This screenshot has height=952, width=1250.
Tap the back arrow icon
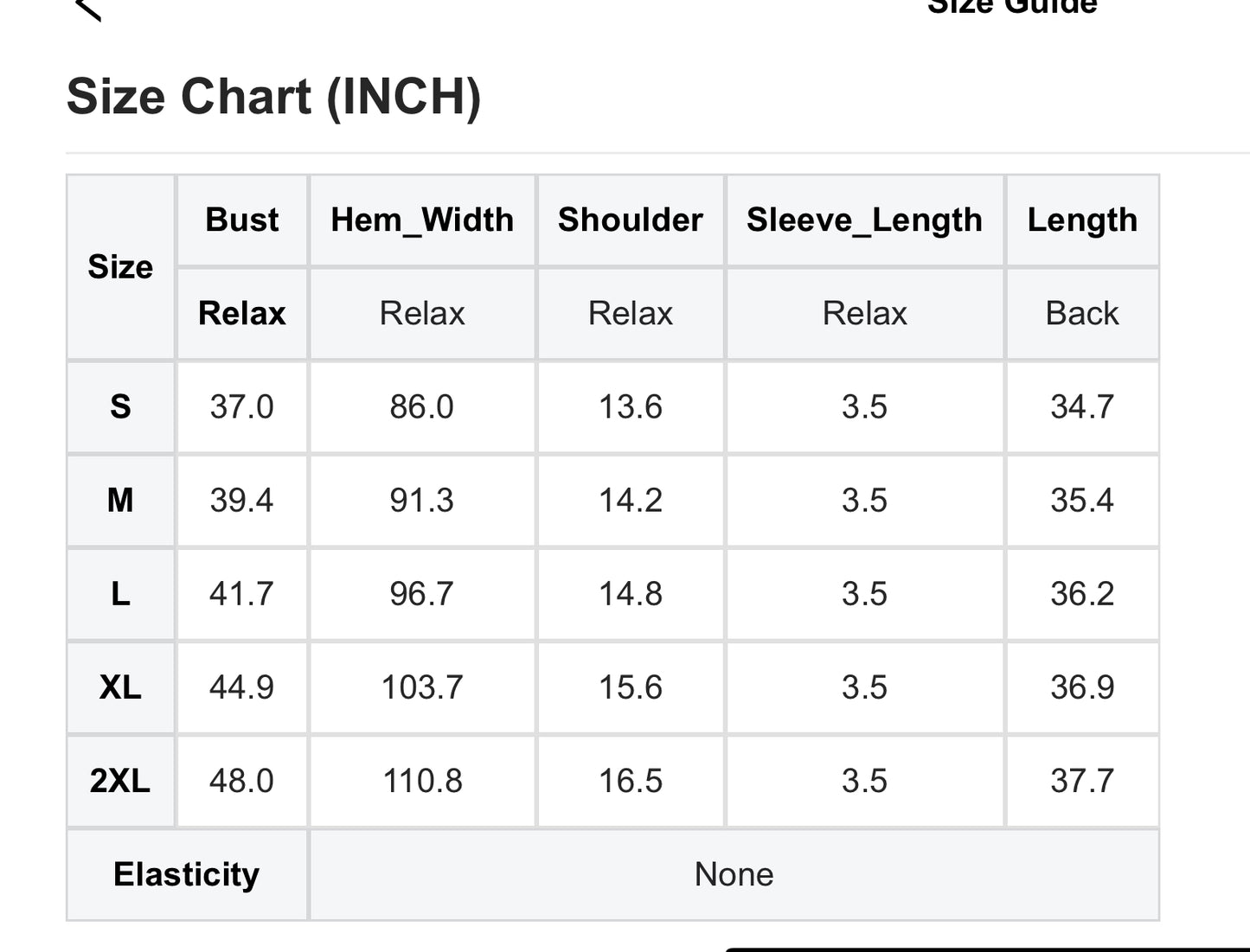pos(88,9)
